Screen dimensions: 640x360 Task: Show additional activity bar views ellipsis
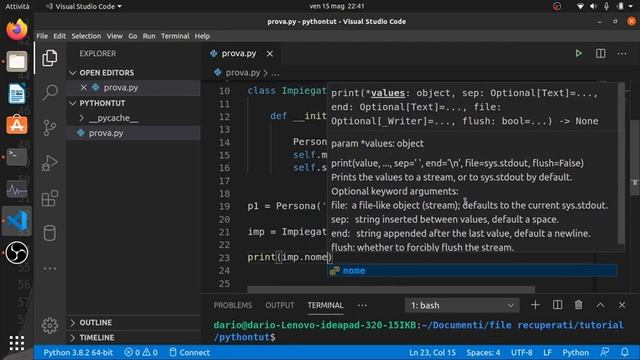(x=50, y=268)
